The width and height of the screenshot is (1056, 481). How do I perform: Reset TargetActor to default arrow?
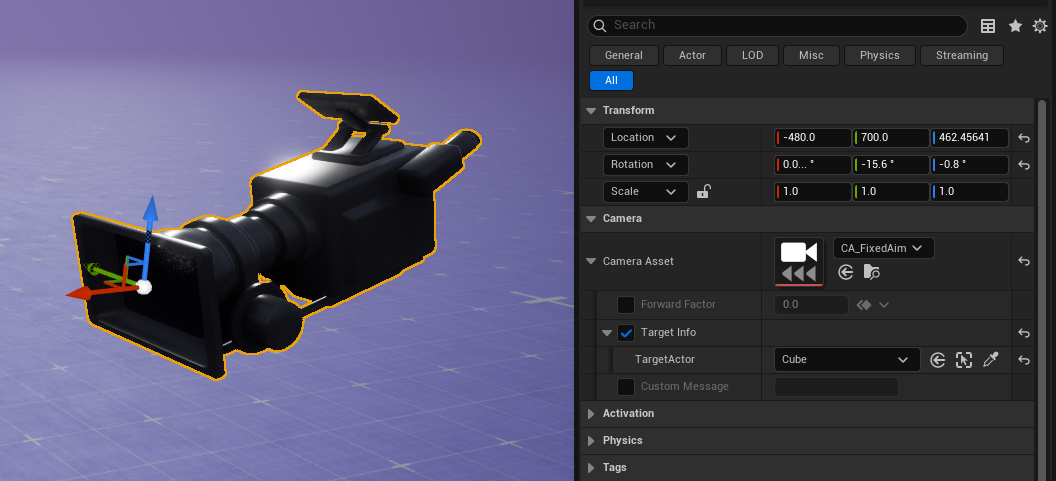(x=1024, y=360)
